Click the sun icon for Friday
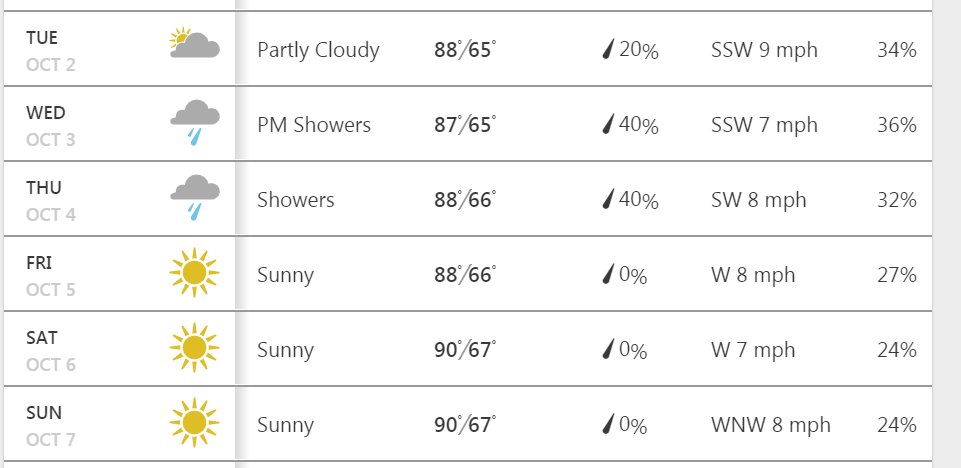Viewport: 961px width, 468px height. click(x=194, y=273)
